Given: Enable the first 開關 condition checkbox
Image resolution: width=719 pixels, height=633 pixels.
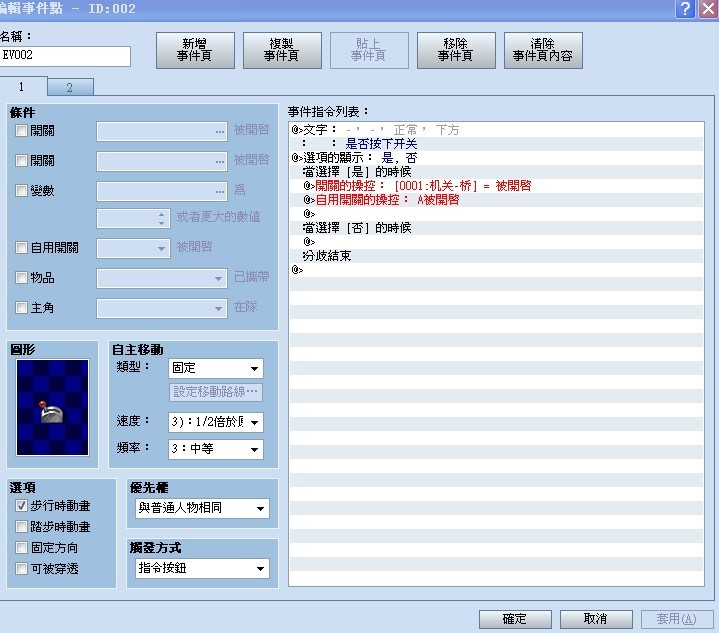Looking at the screenshot, I should point(21,131).
